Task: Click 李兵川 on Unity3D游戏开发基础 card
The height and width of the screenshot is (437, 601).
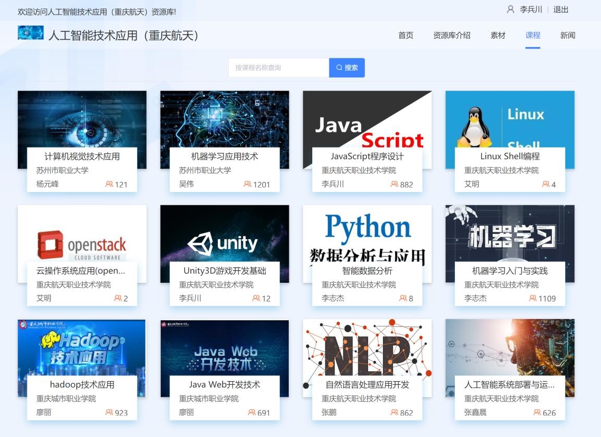Action: tap(190, 298)
